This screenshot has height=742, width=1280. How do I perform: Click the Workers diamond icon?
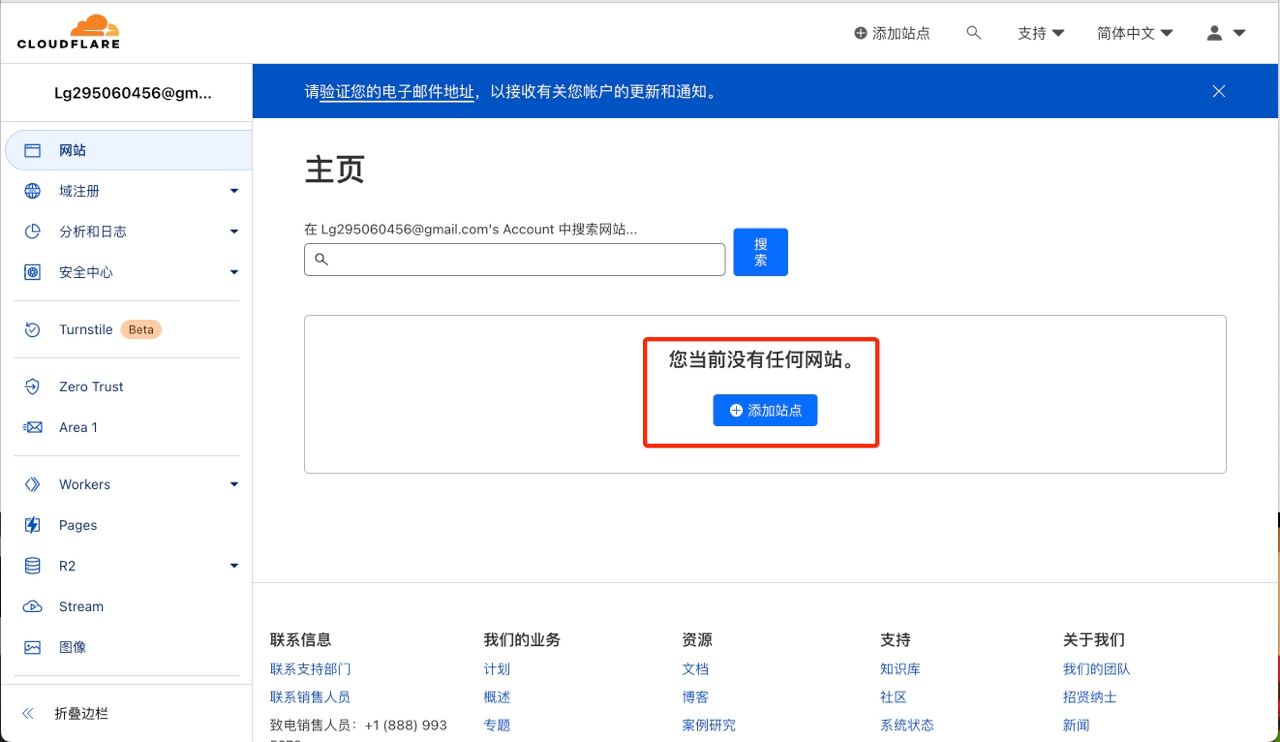33,484
